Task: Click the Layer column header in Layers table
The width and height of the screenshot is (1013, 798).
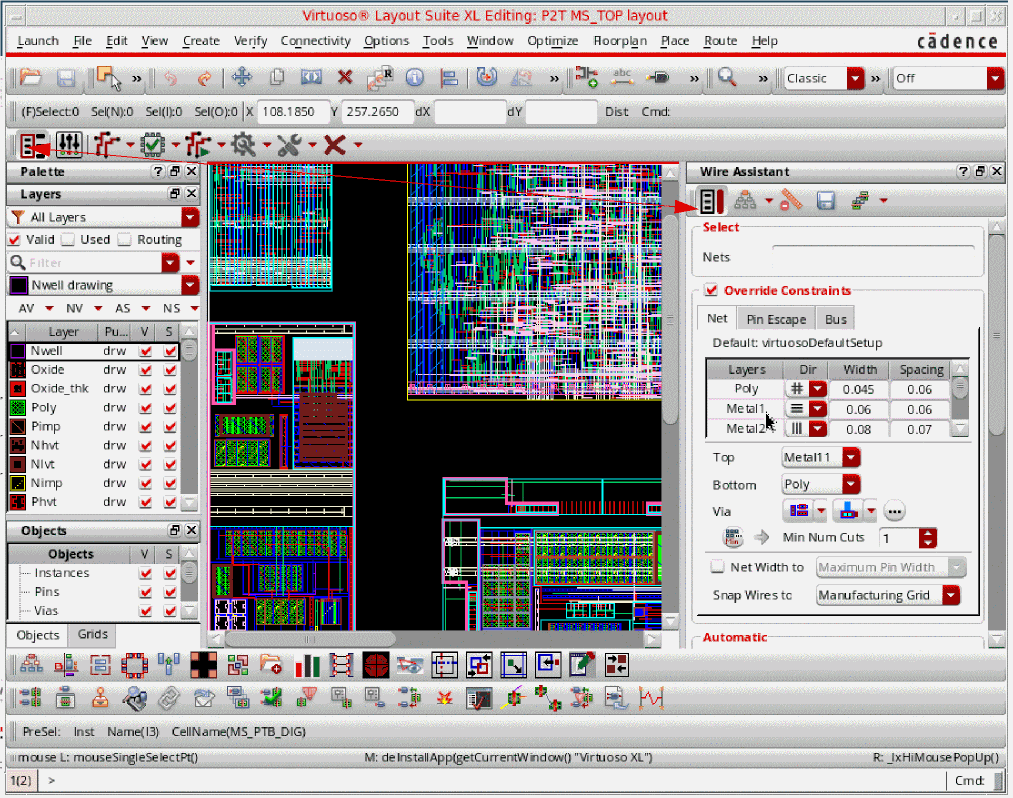Action: pyautogui.click(x=62, y=332)
